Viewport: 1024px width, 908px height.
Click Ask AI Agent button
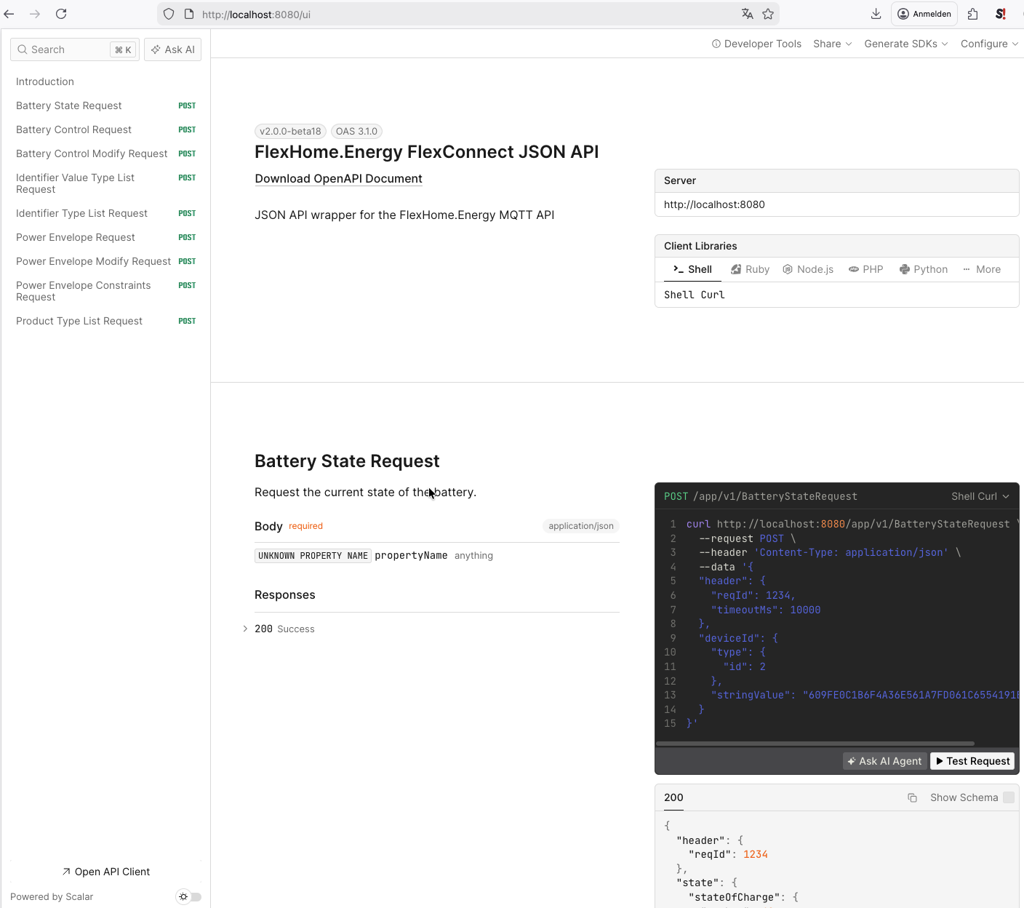pyautogui.click(x=884, y=761)
